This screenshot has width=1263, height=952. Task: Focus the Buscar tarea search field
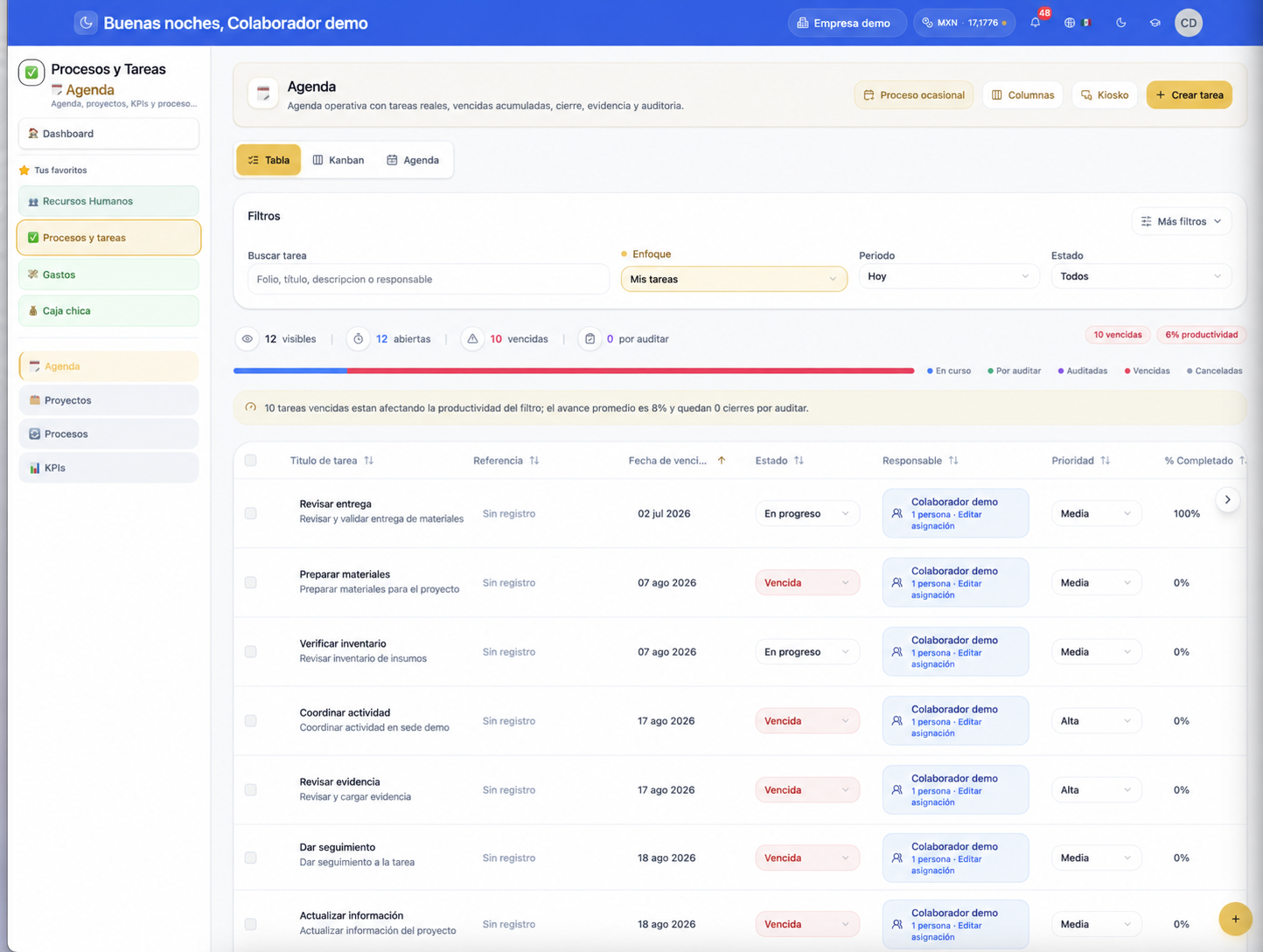tap(428, 279)
